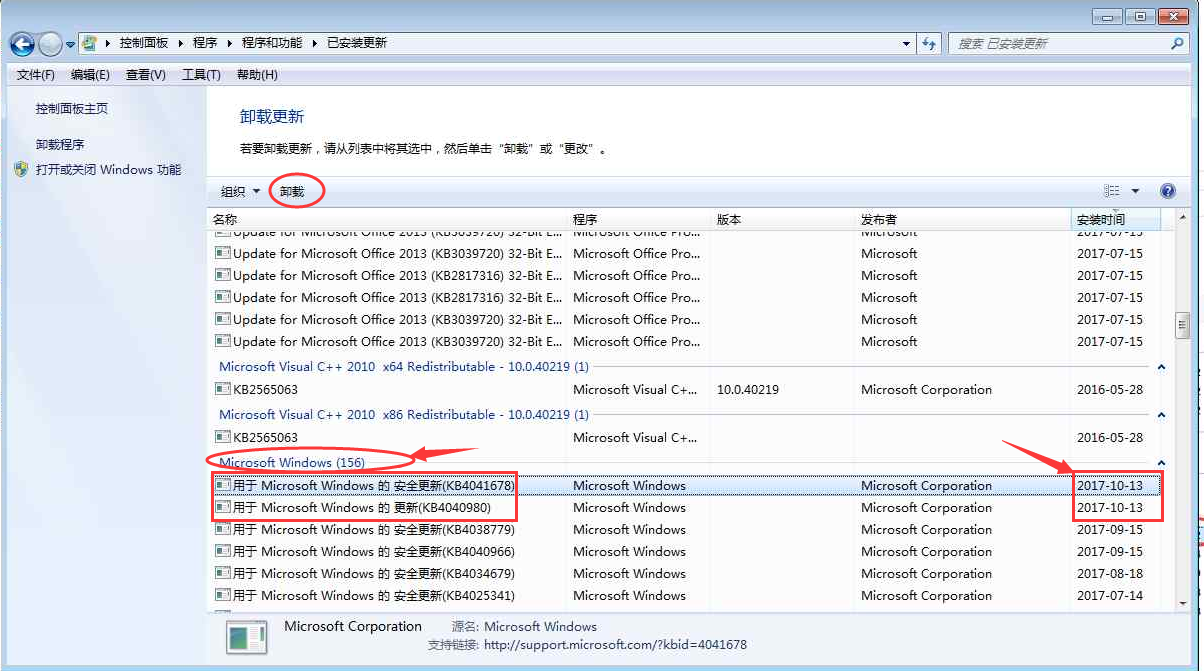Click the scrollbar up arrow
1204x671 pixels.
(1182, 219)
